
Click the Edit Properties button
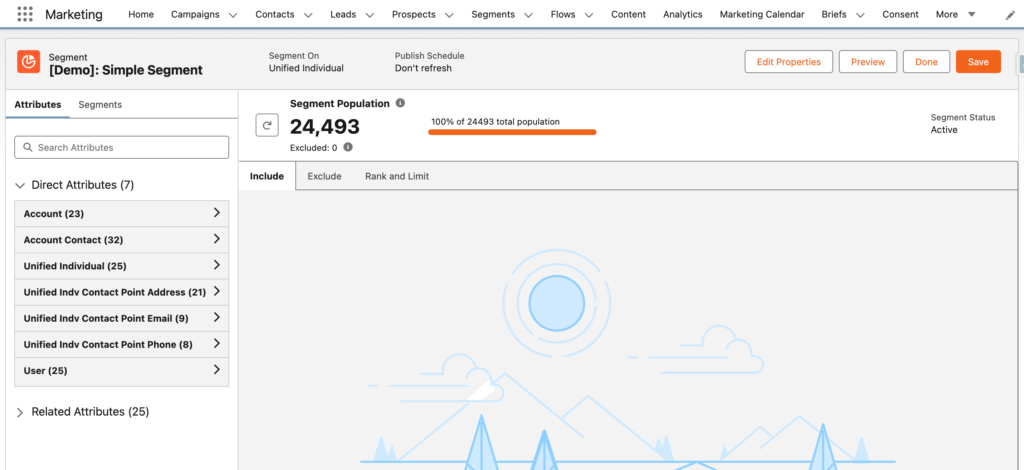pyautogui.click(x=788, y=62)
